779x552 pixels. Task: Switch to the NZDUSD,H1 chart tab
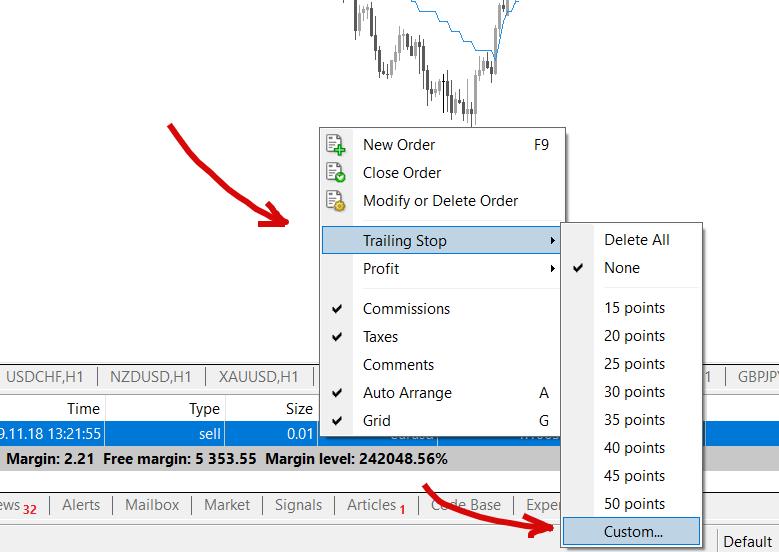(151, 377)
